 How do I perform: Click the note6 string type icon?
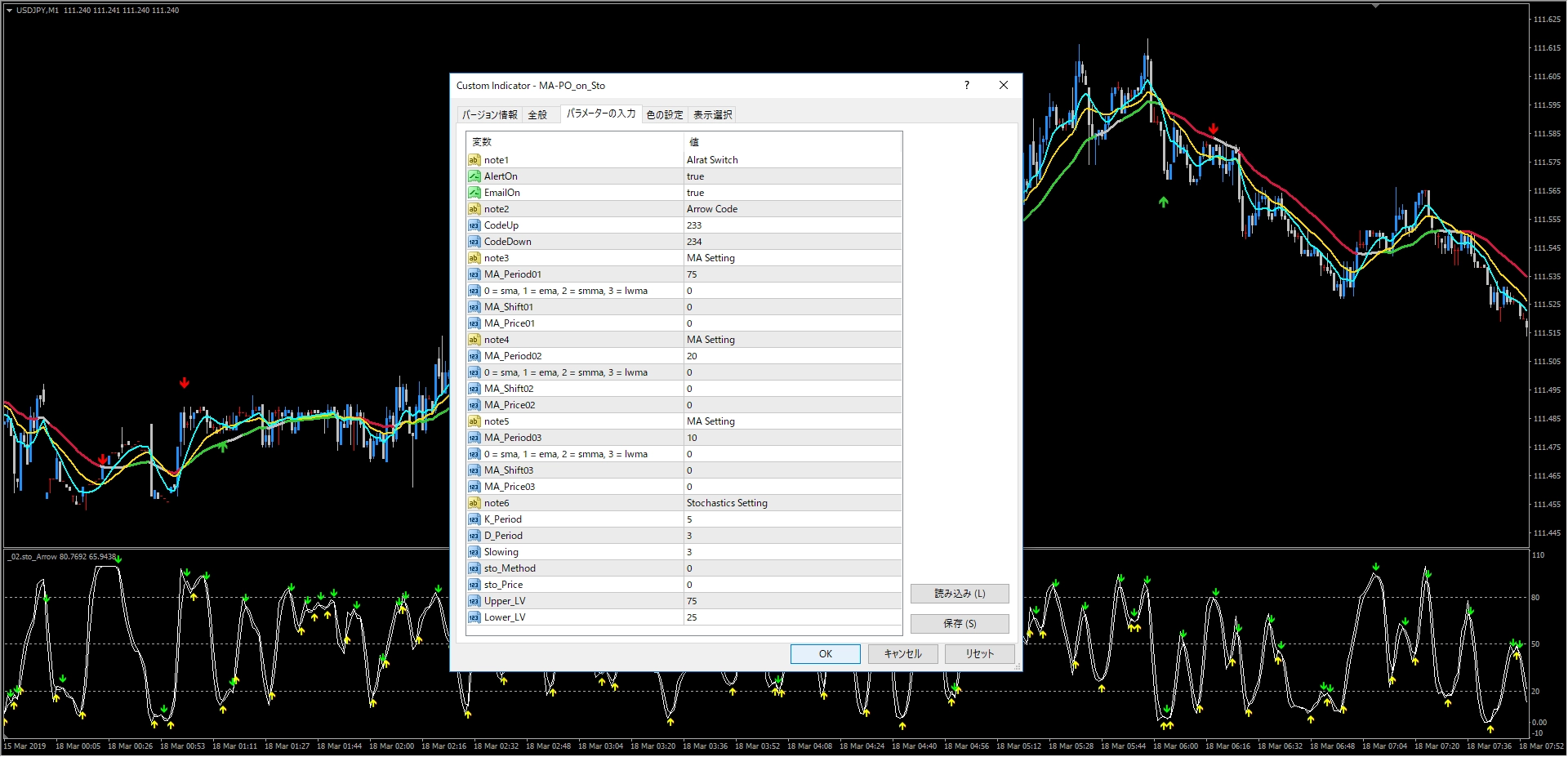point(474,503)
